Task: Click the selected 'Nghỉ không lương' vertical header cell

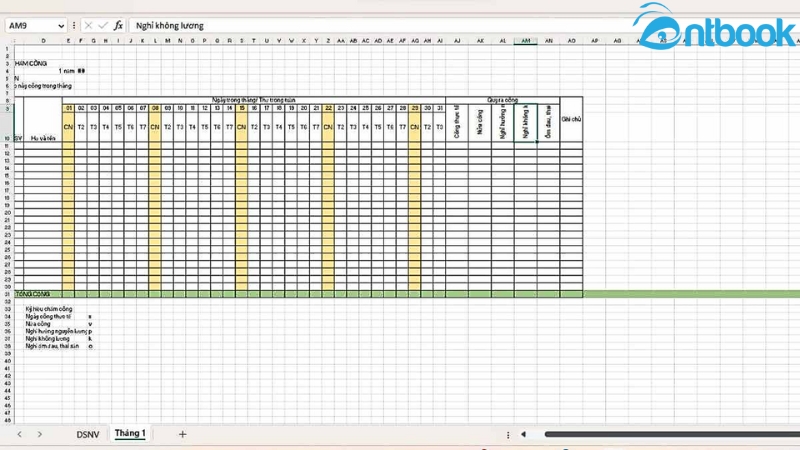Action: click(526, 122)
